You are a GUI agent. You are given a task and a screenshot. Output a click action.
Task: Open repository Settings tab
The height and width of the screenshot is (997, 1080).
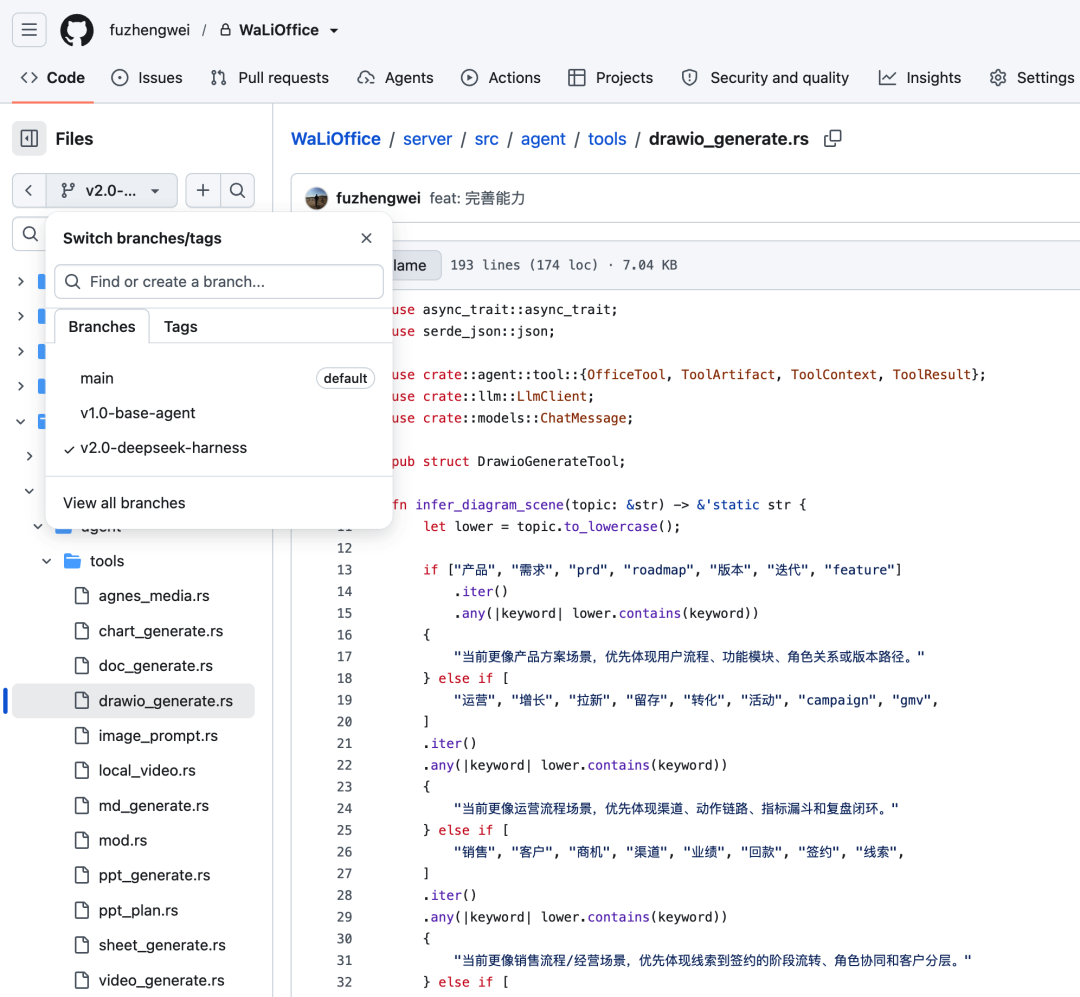1031,78
